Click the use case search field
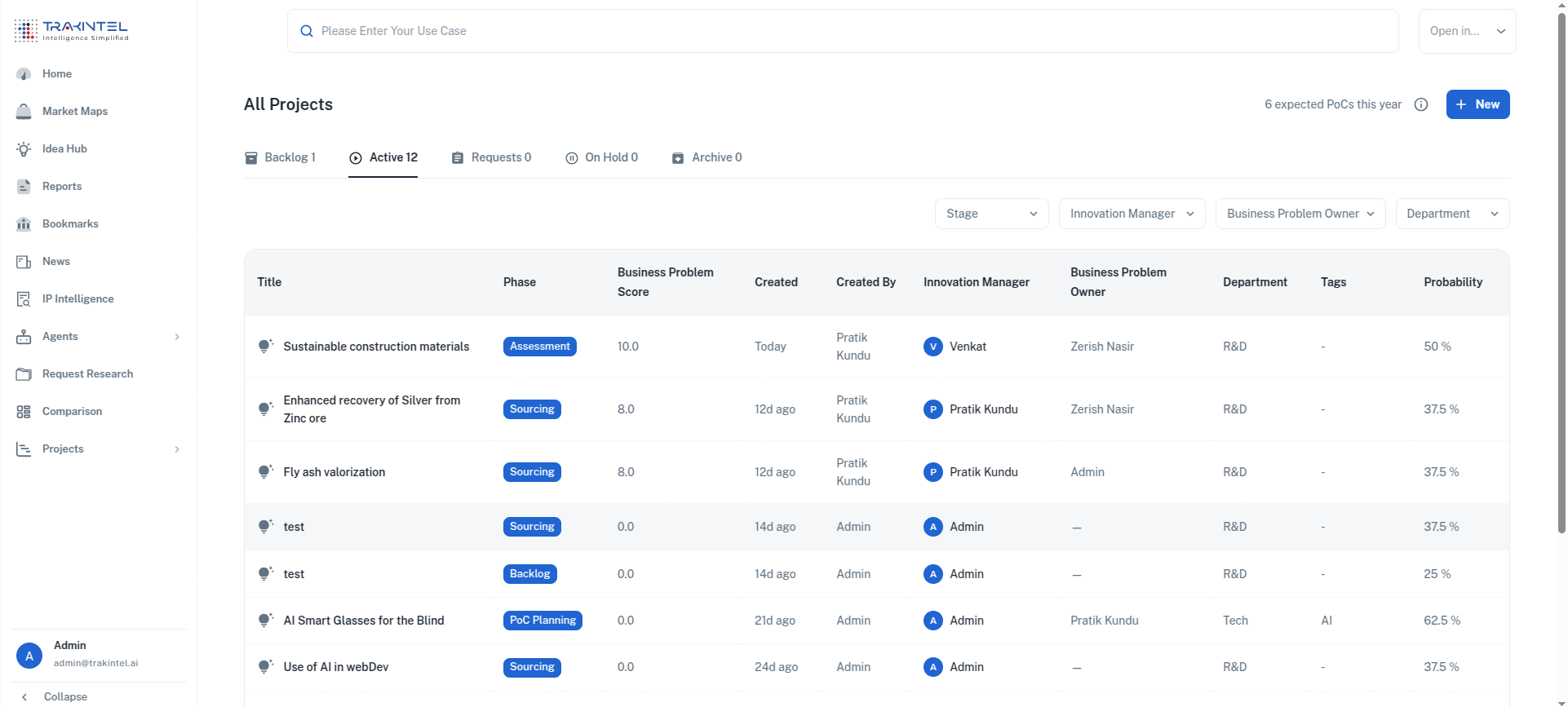The image size is (1568, 707). coord(843,31)
